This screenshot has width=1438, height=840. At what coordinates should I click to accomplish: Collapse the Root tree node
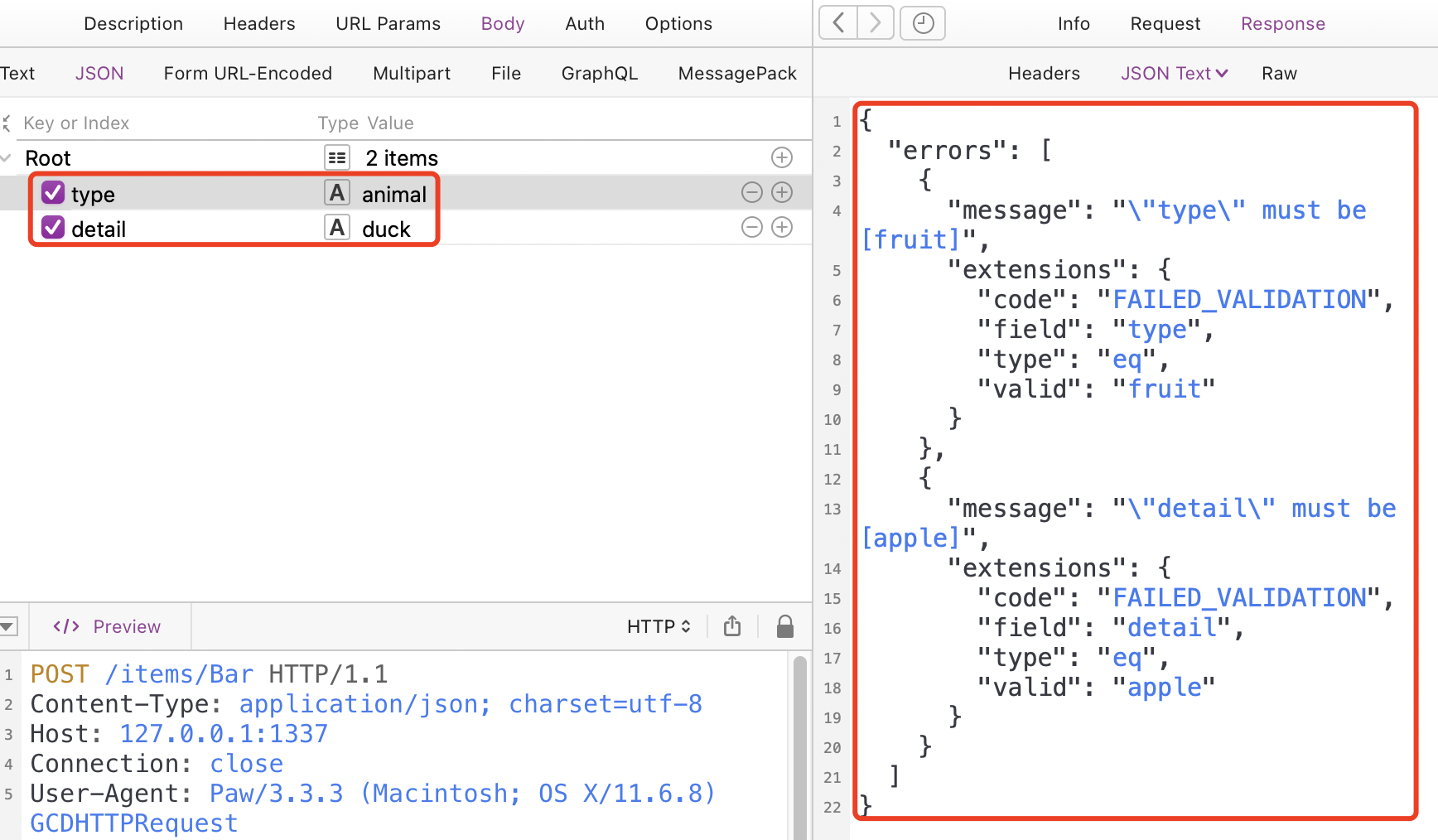(7, 157)
